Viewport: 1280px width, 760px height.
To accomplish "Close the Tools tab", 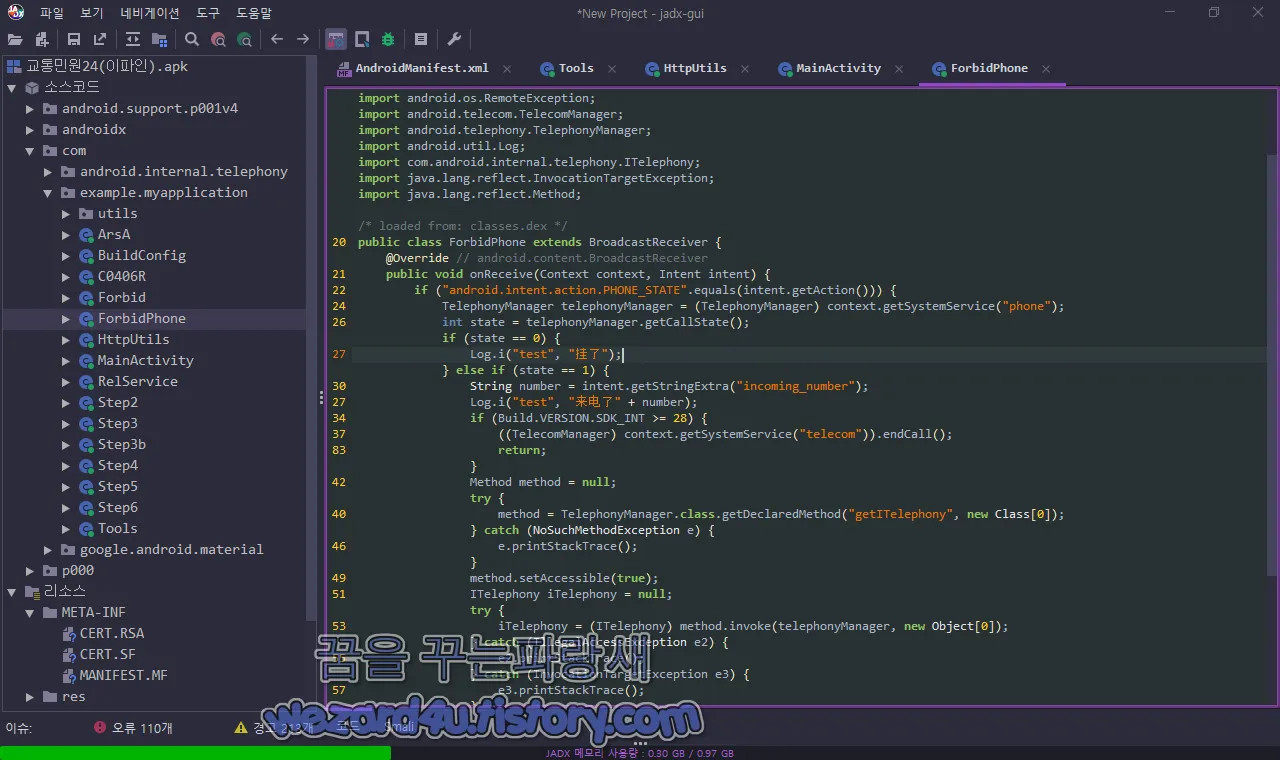I will 612,69.
